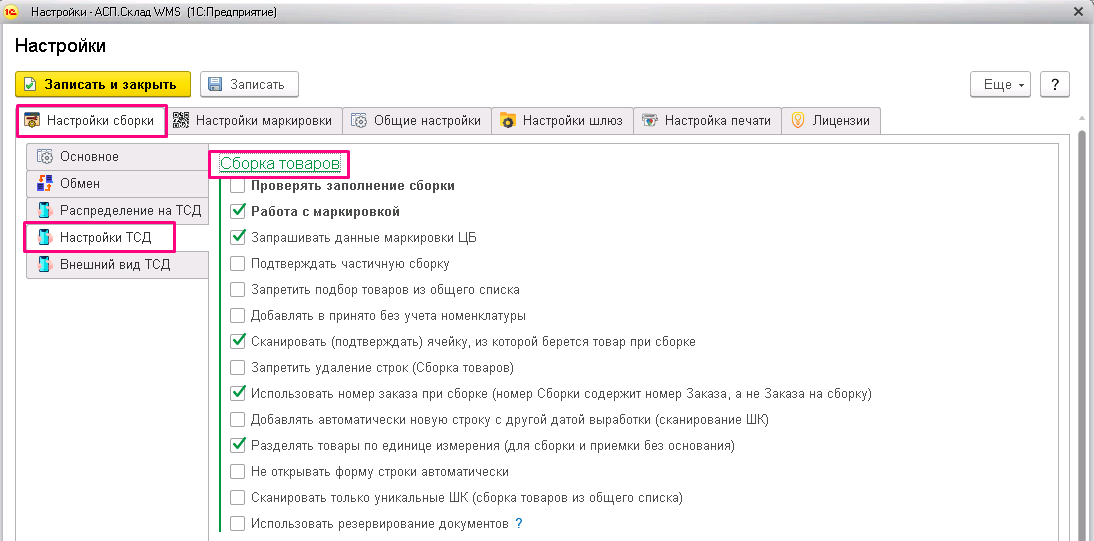Click the badge icon for Лицензии
The height and width of the screenshot is (541, 1094).
(x=797, y=121)
